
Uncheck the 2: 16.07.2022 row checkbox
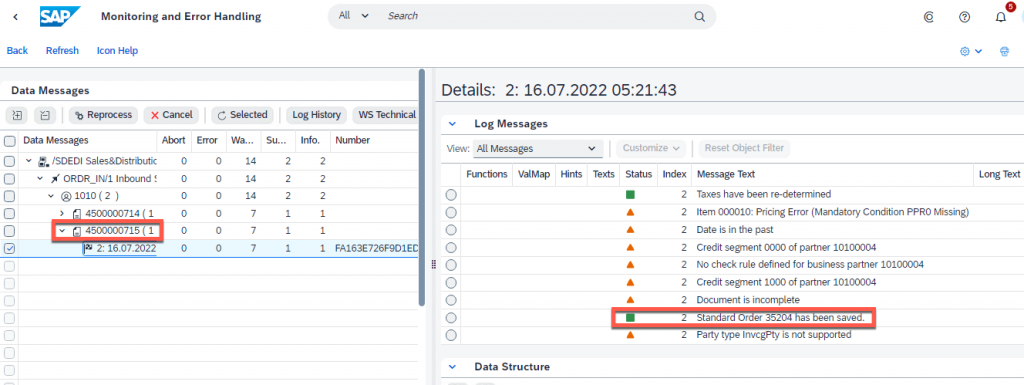pos(10,249)
